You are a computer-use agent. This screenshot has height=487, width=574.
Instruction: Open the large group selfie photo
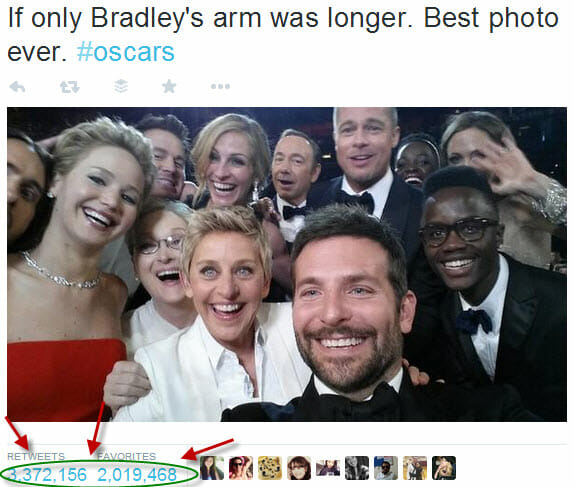point(287,264)
